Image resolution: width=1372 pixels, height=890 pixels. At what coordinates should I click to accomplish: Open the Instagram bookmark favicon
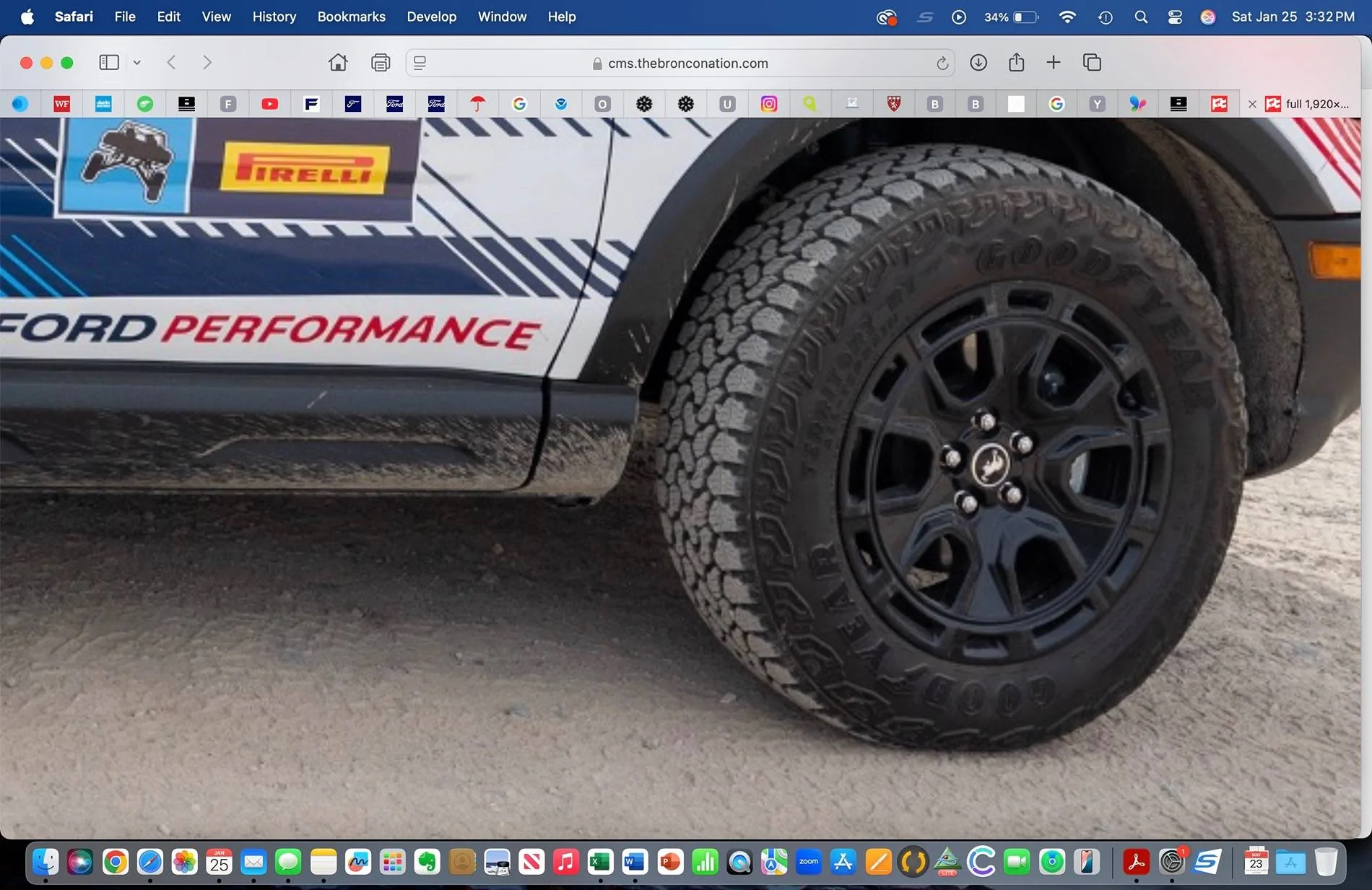click(768, 104)
